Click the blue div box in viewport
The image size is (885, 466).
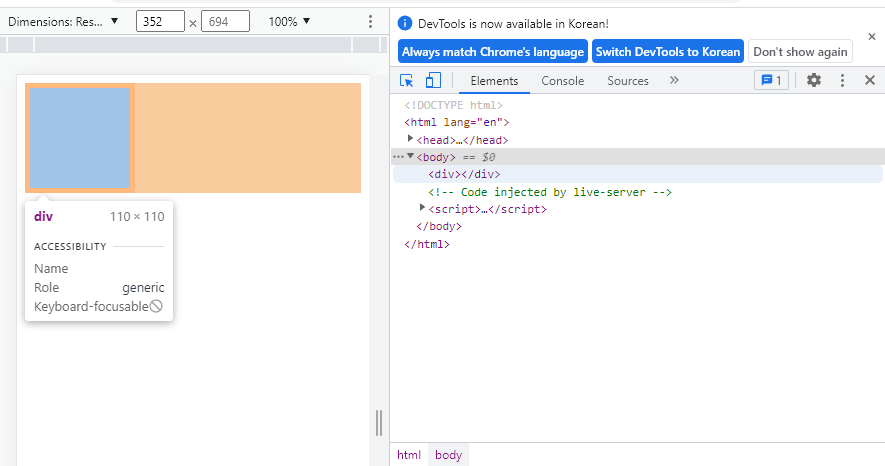coord(80,138)
